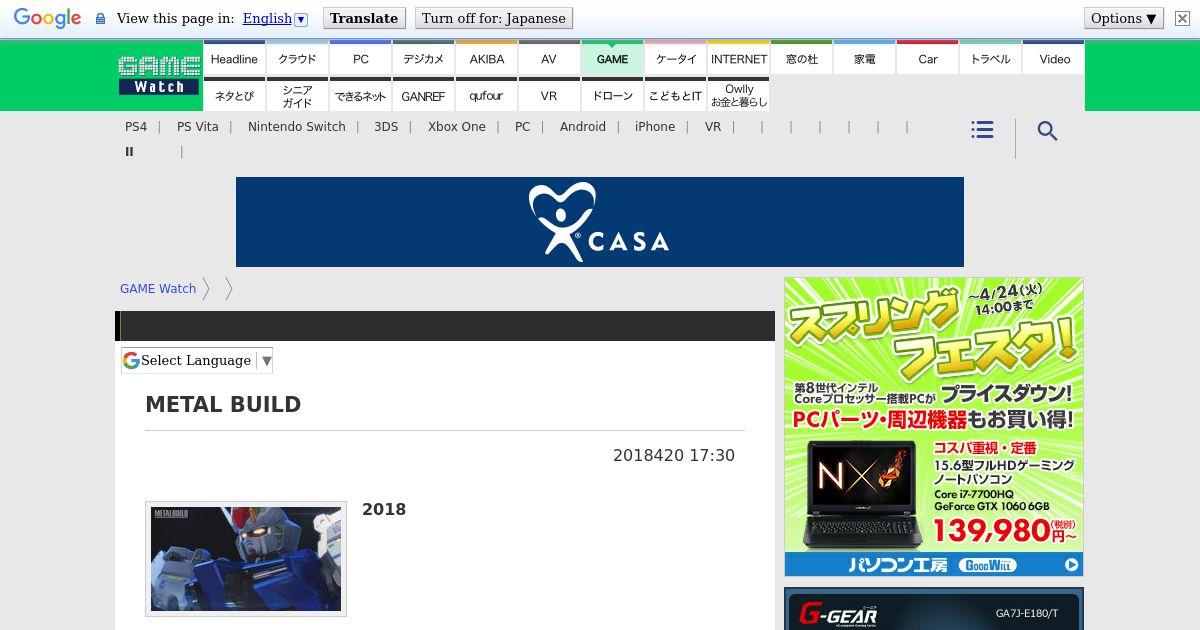Click the METAL BUILD article heading
This screenshot has height=630, width=1200.
point(223,405)
